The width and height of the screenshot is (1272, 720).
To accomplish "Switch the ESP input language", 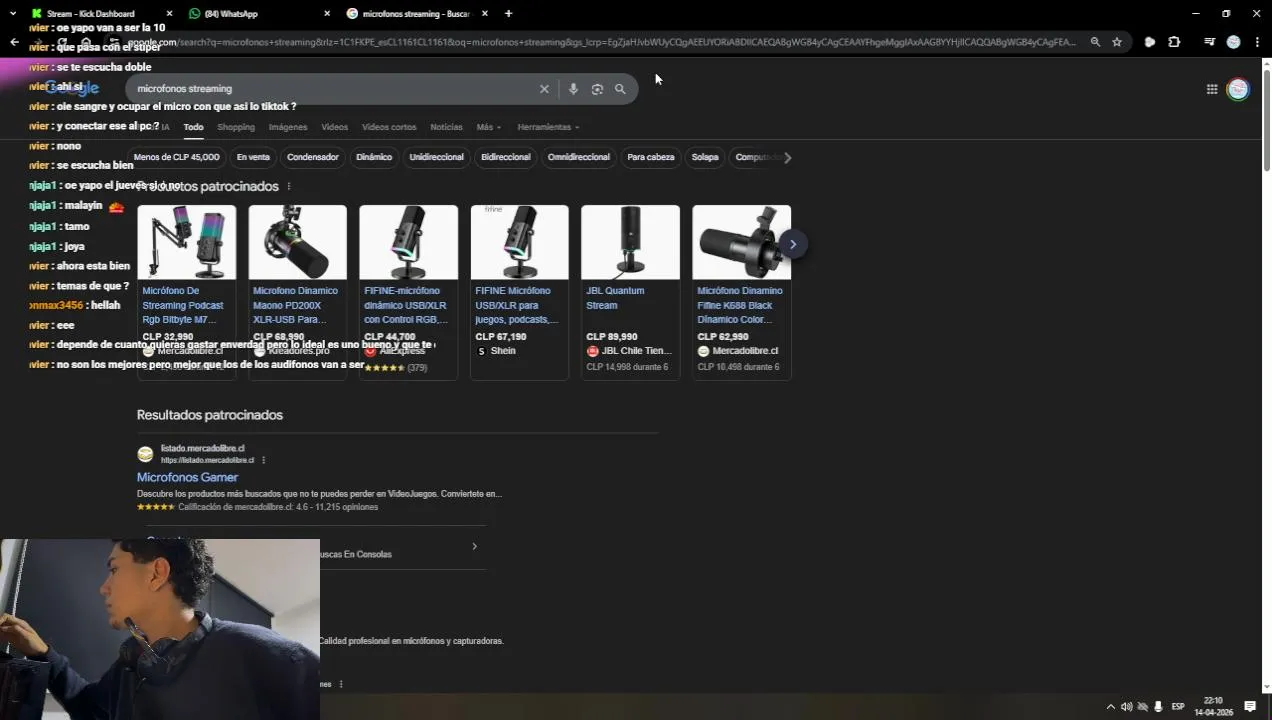I will pyautogui.click(x=1178, y=707).
